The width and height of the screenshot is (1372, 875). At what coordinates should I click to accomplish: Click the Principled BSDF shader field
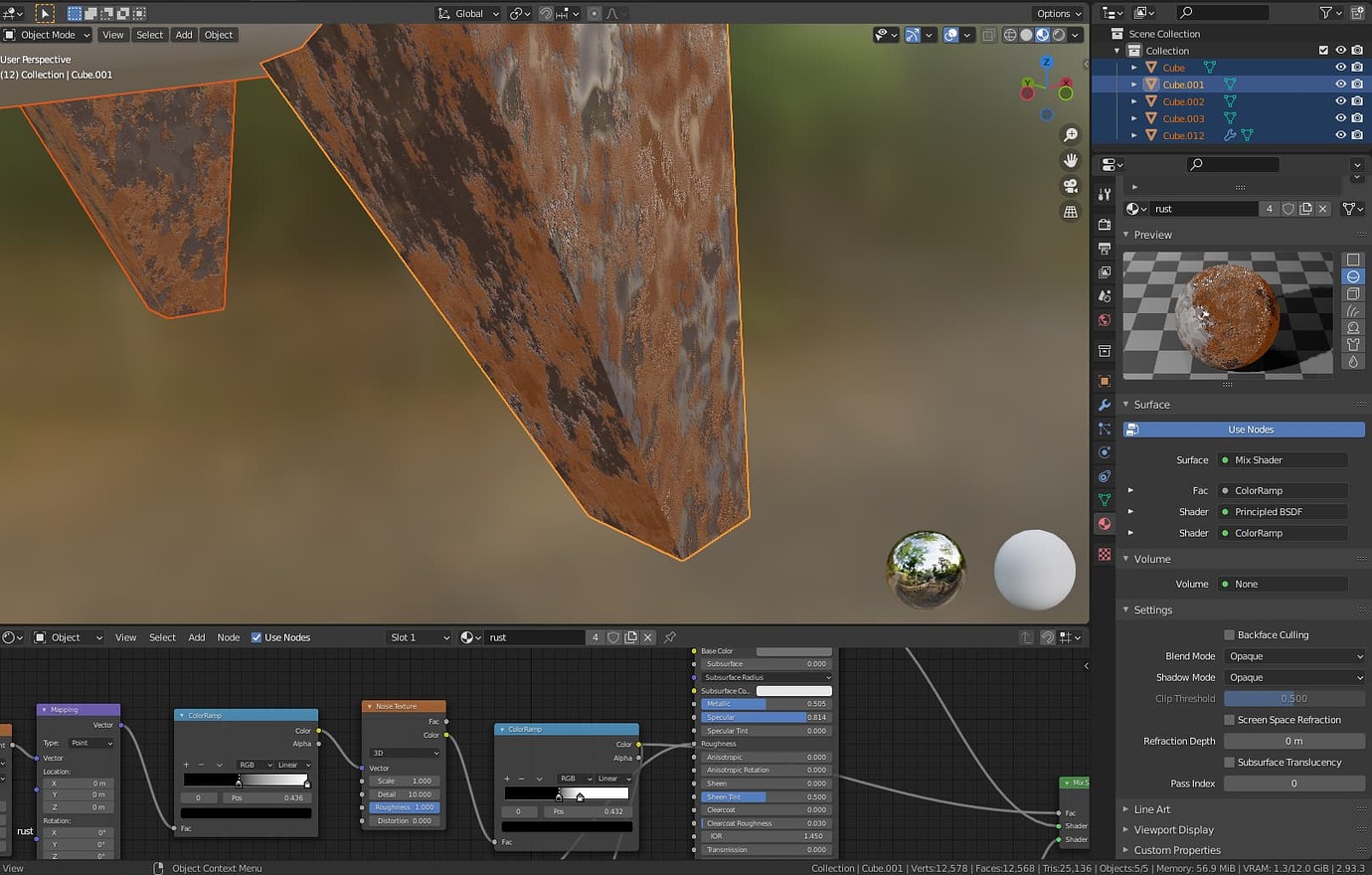tap(1283, 512)
